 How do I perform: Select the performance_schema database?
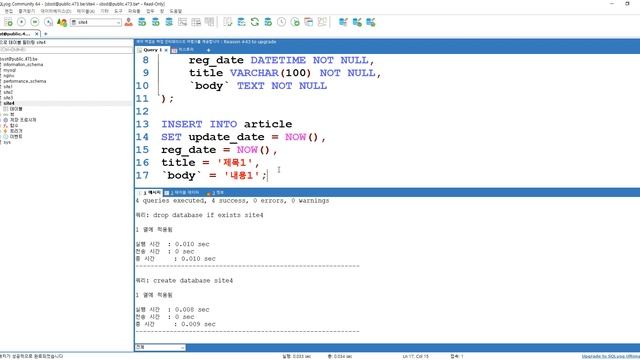coord(24,81)
